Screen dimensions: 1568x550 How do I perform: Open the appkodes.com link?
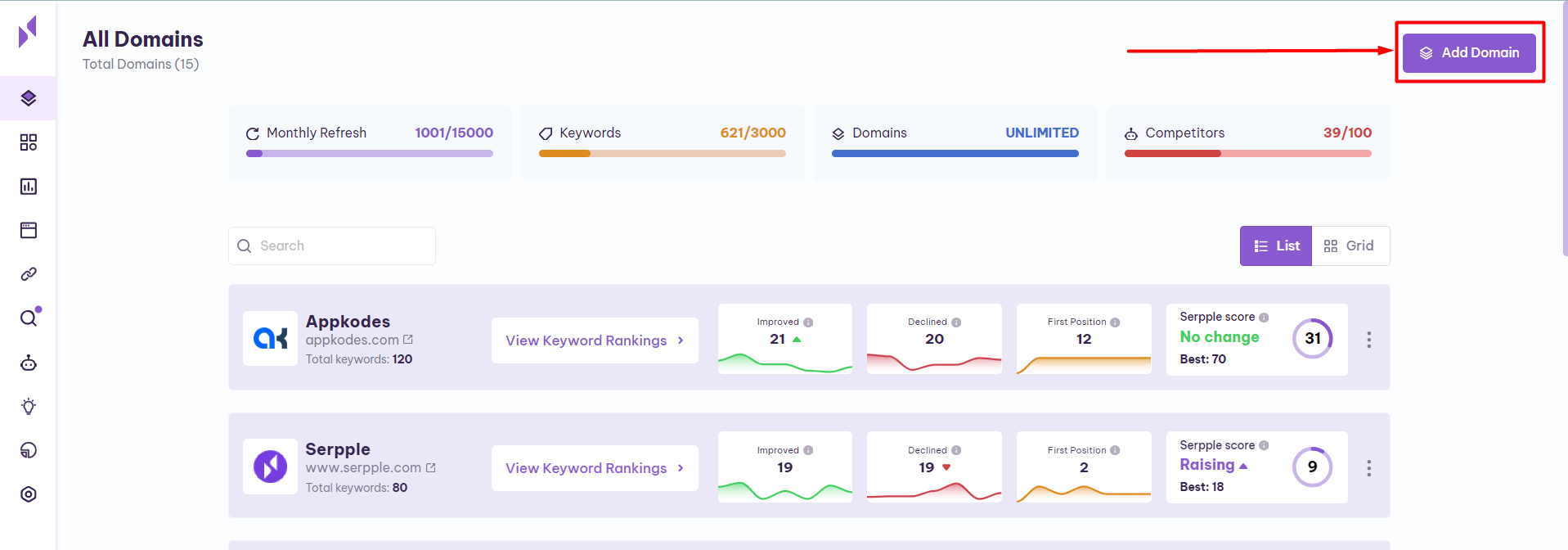tap(353, 340)
